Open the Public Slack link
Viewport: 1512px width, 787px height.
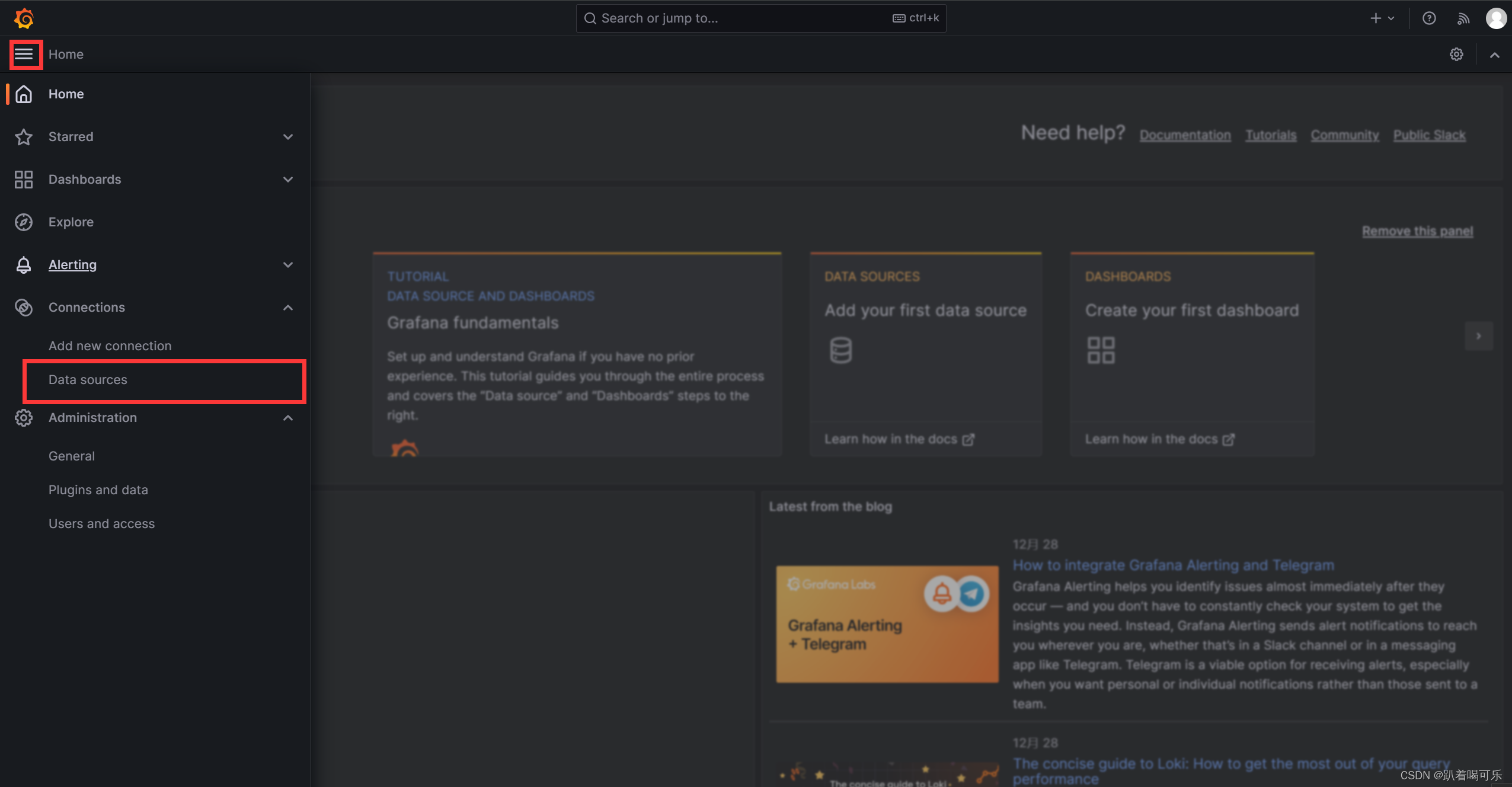tap(1429, 136)
